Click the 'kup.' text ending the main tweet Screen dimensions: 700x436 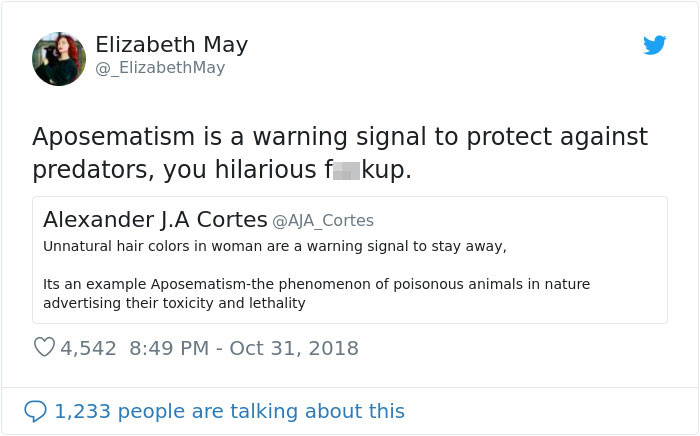click(x=386, y=171)
